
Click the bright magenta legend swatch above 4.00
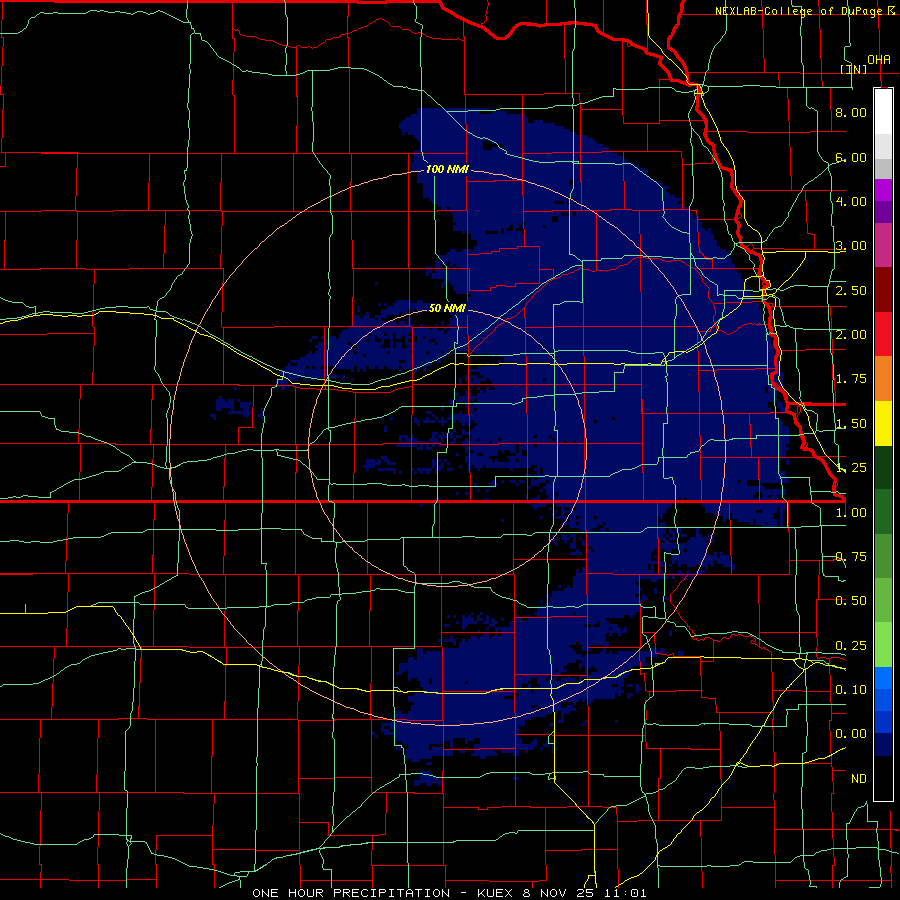tap(883, 190)
